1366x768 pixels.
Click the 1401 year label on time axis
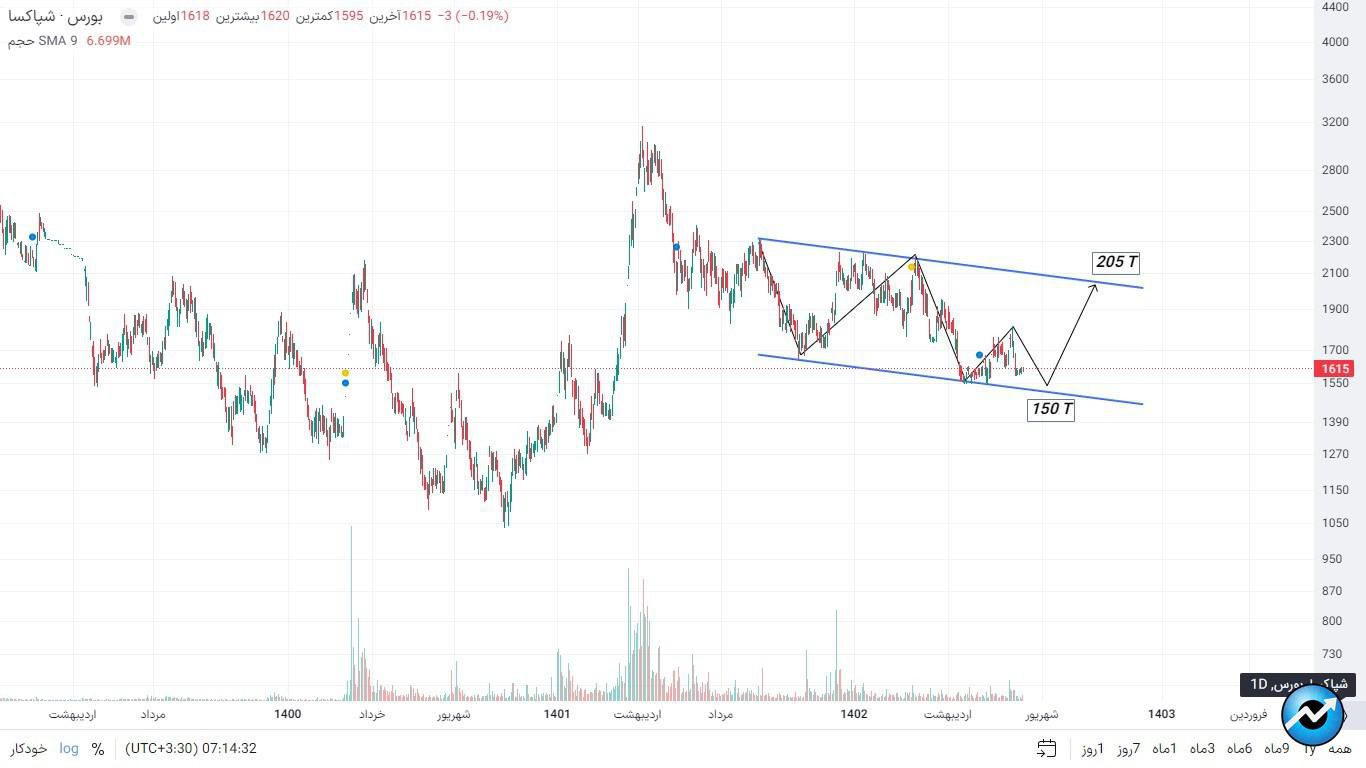[557, 714]
